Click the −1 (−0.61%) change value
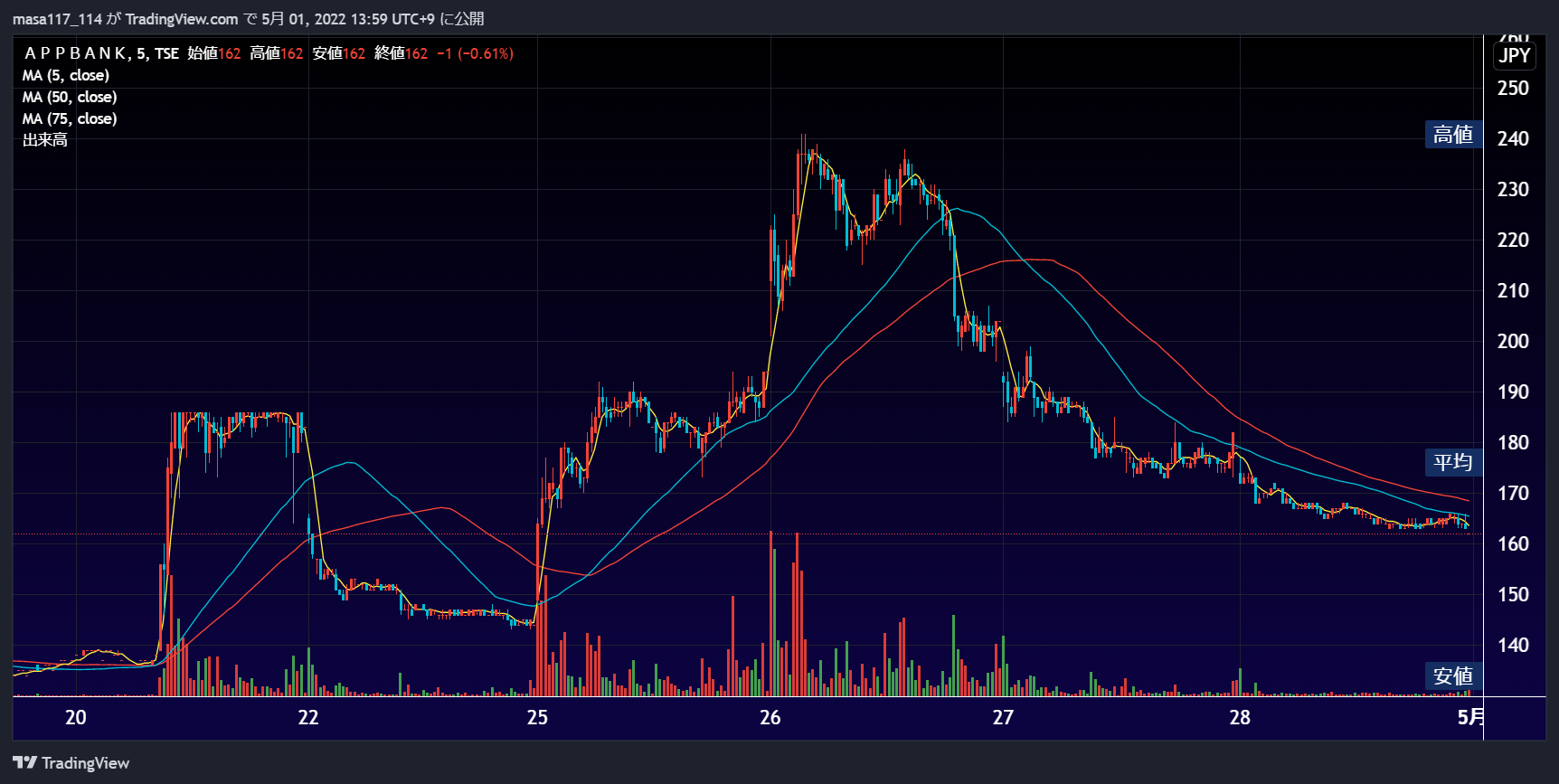This screenshot has height=784, width=1559. tap(475, 53)
